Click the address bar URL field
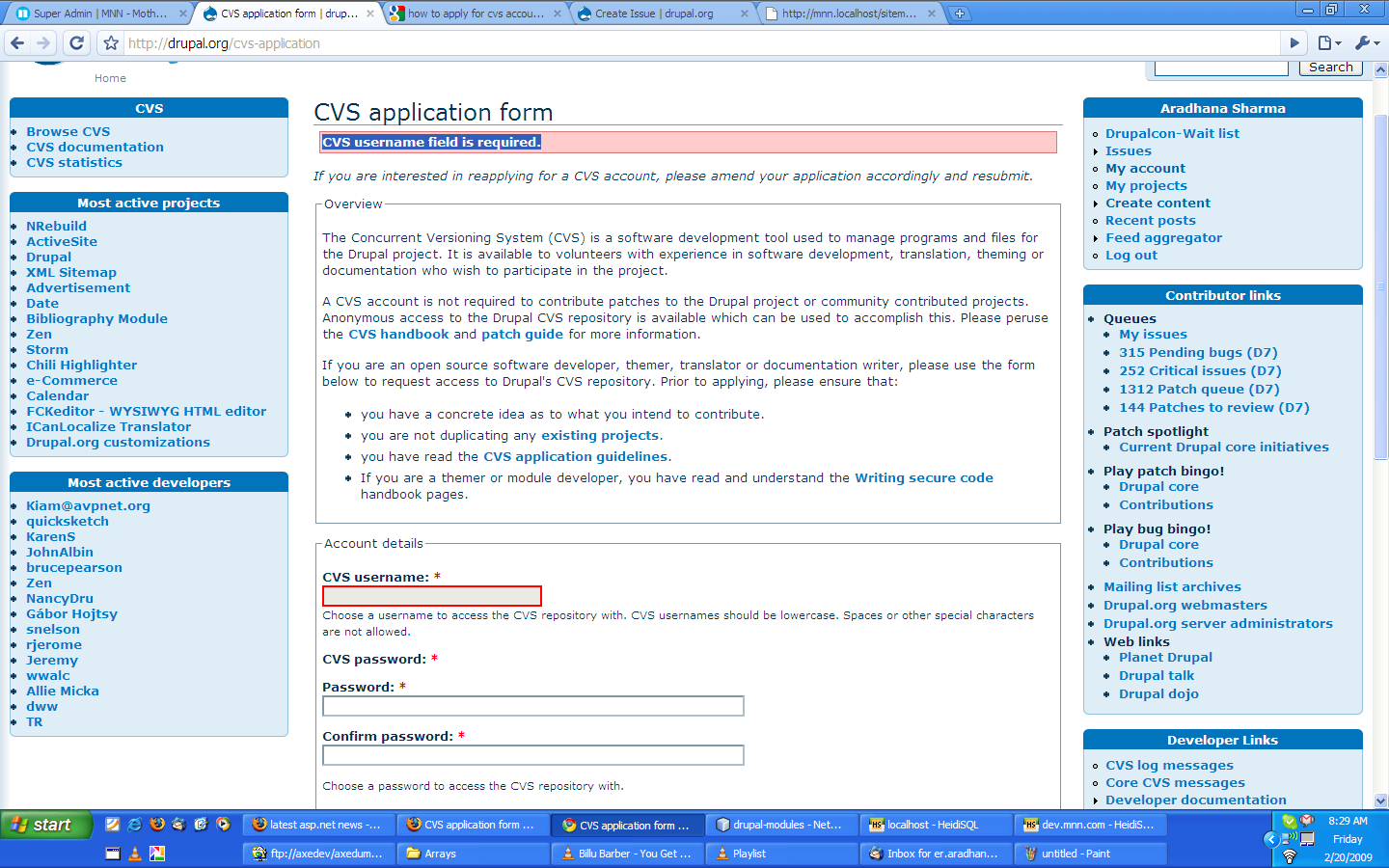Image resolution: width=1389 pixels, height=868 pixels. tap(702, 43)
